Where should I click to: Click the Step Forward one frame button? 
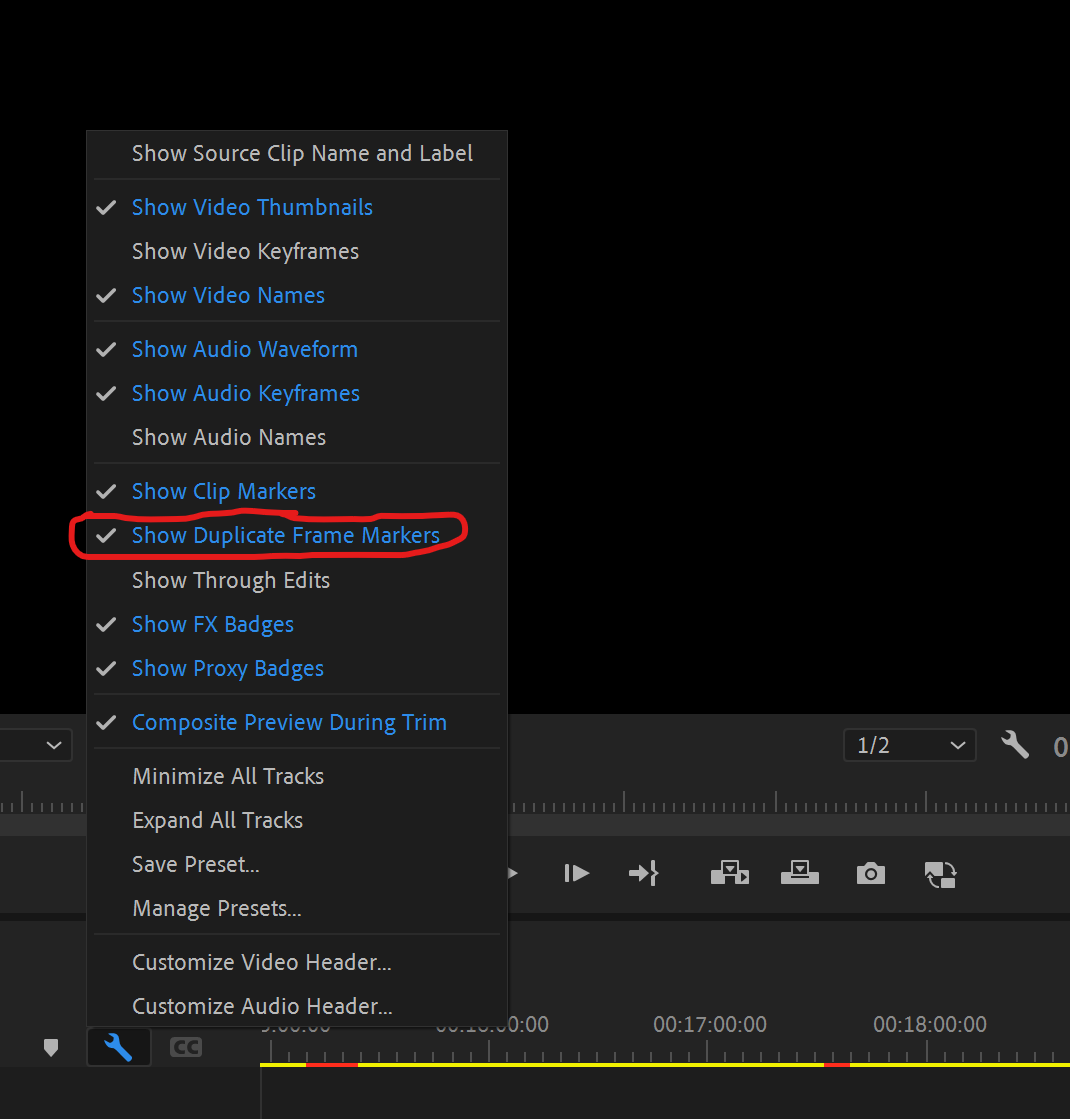tap(576, 873)
